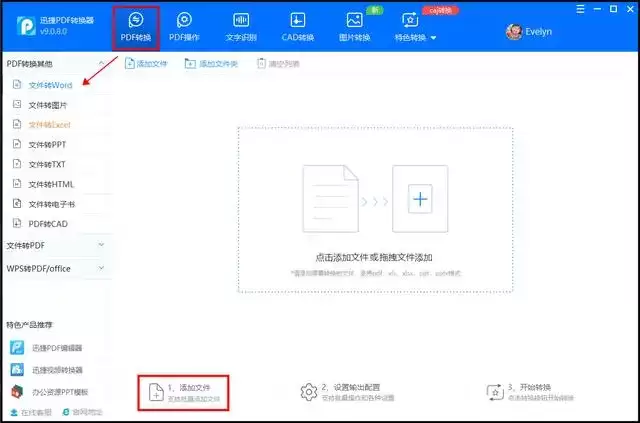The image size is (640, 423).
Task: Close the converter window
Action: point(630,9)
